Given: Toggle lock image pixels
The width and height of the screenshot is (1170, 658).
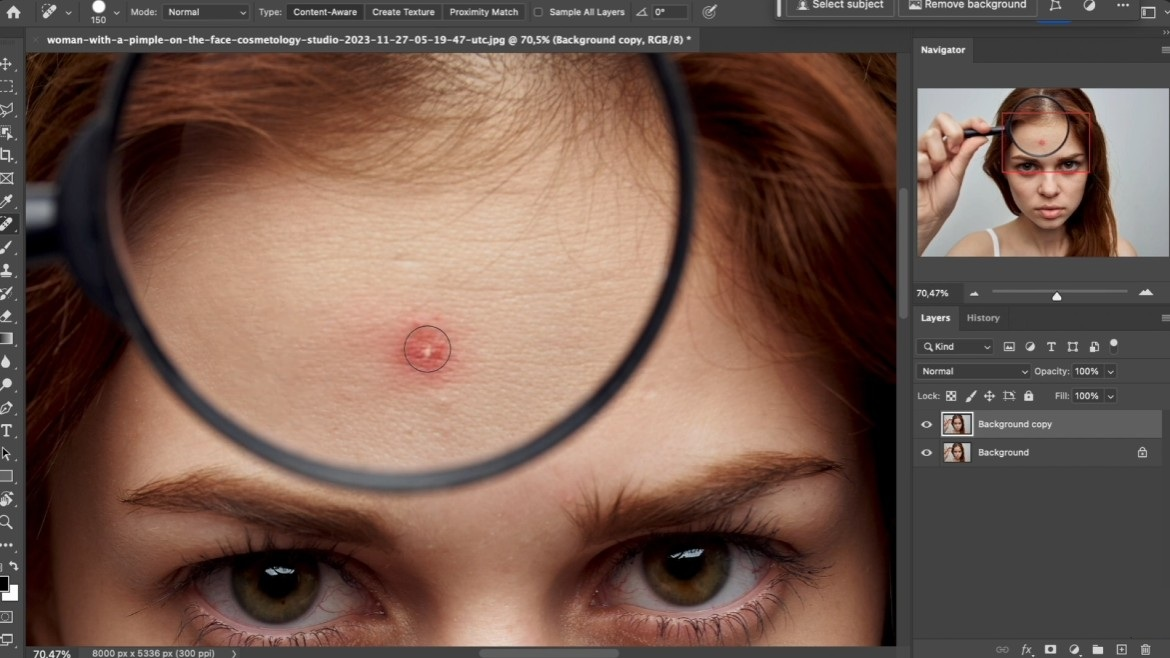Looking at the screenshot, I should 970,396.
